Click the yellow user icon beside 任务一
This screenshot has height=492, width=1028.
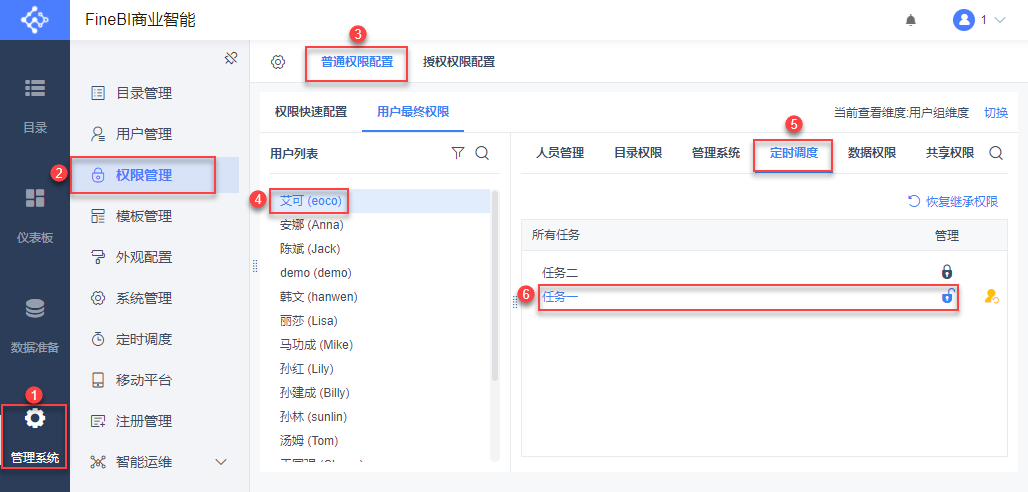click(x=991, y=297)
